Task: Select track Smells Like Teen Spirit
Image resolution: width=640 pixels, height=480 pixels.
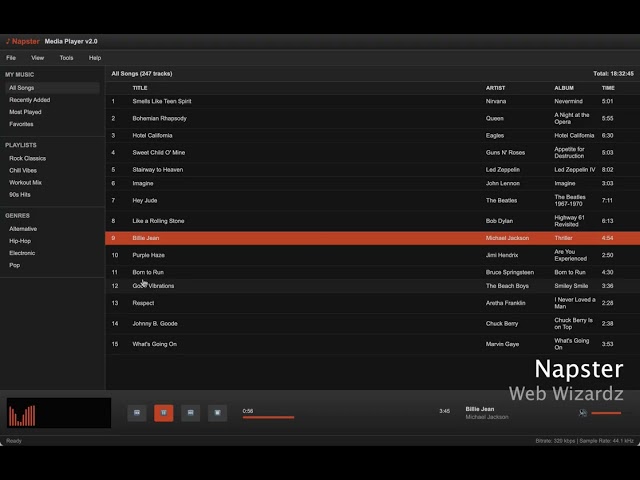Action: [x=162, y=101]
